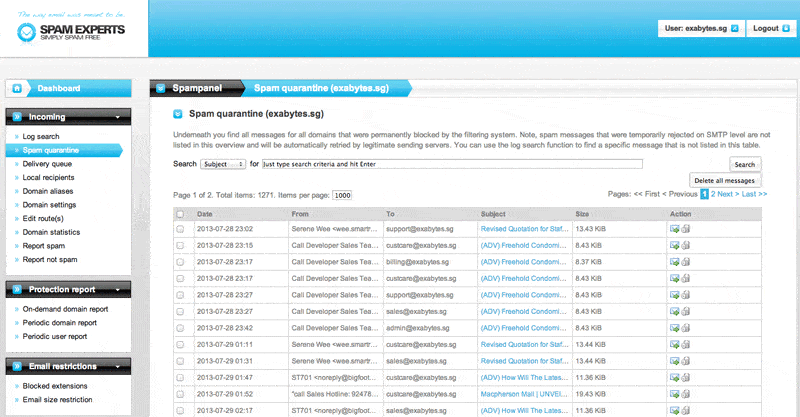This screenshot has width=800, height=417.
Task: Click the home icon beside Dashboard
Action: (x=17, y=88)
